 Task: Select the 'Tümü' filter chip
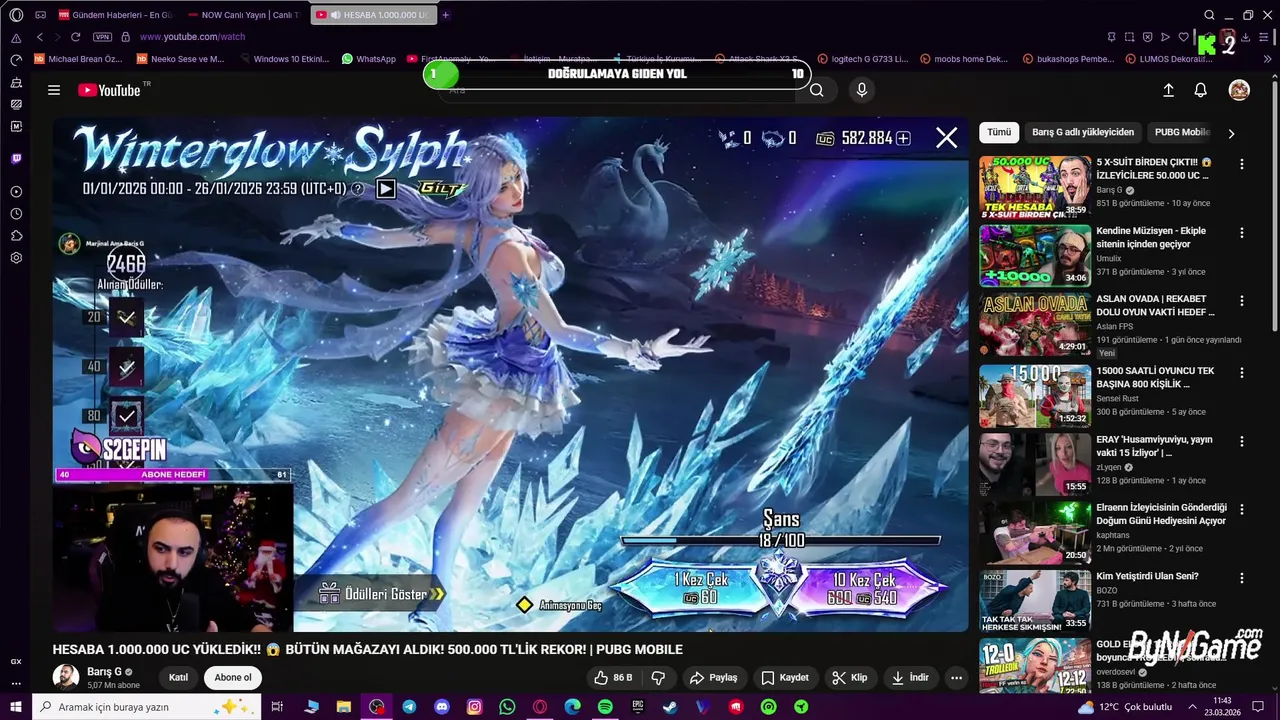pyautogui.click(x=999, y=132)
